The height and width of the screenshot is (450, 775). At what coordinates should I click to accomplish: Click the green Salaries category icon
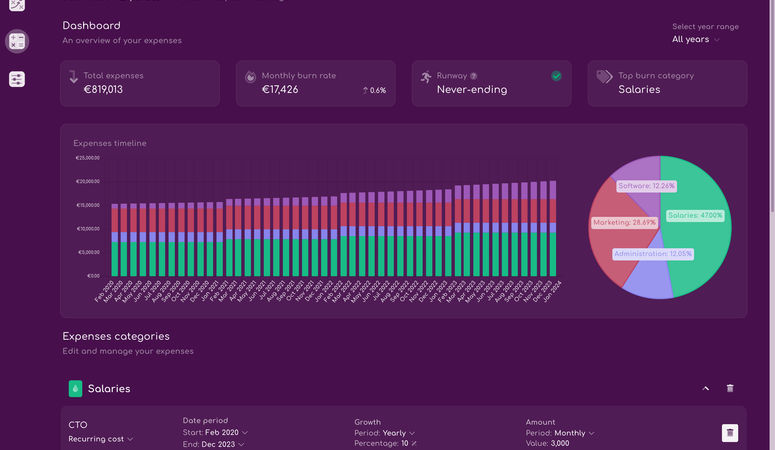(75, 389)
